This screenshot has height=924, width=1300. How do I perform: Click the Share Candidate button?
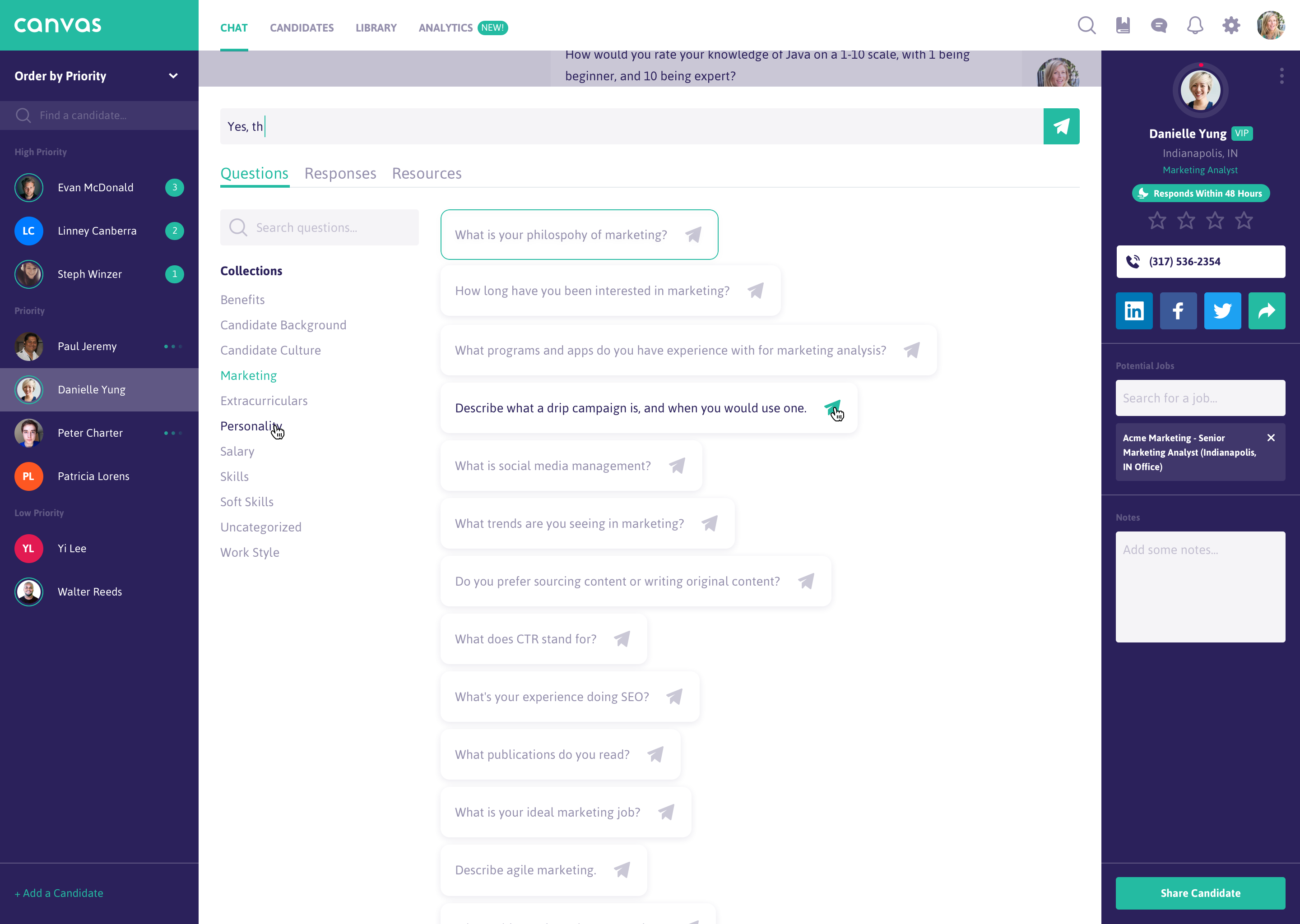coord(1200,893)
